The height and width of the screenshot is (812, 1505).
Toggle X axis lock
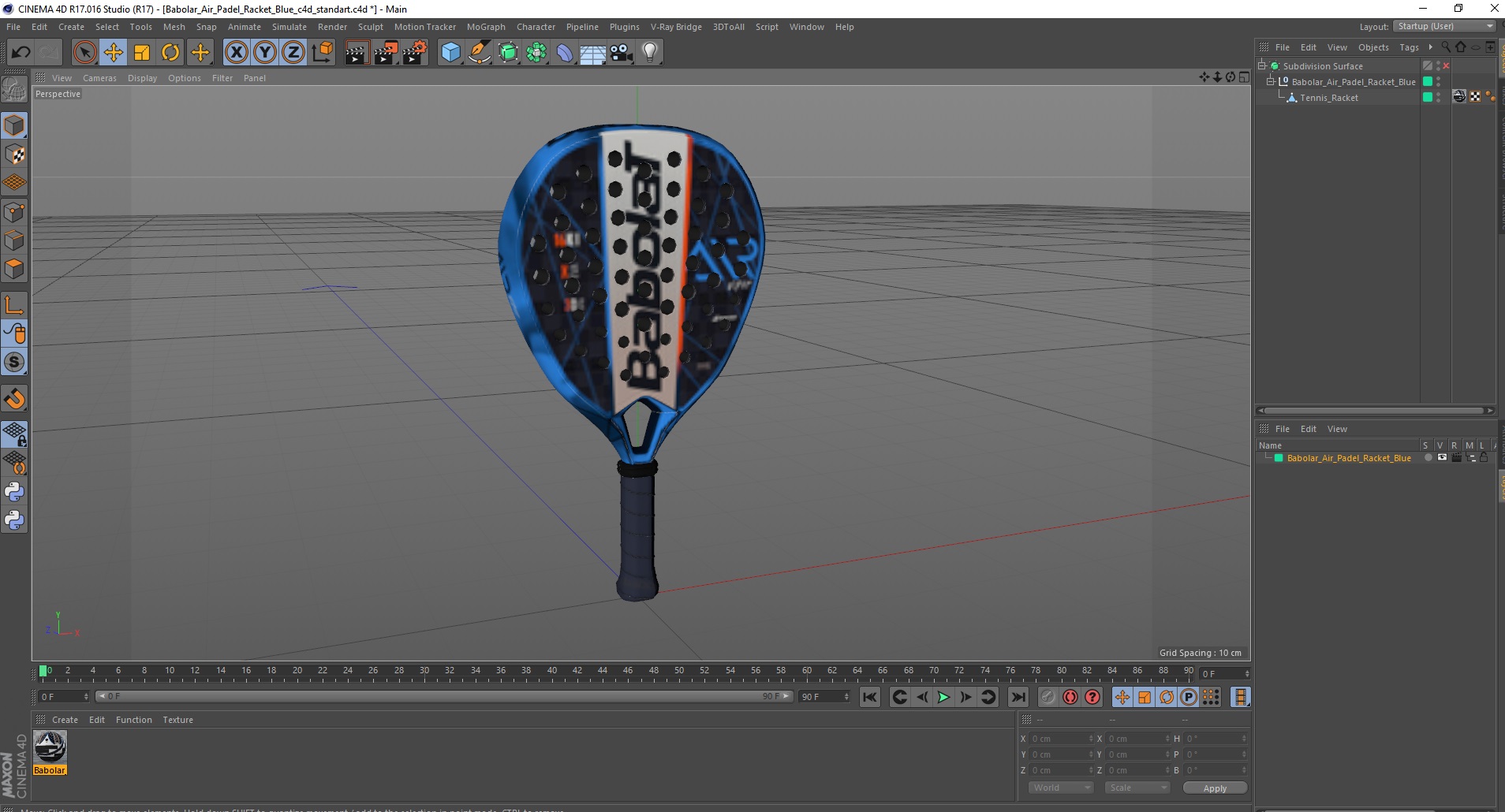click(x=236, y=53)
